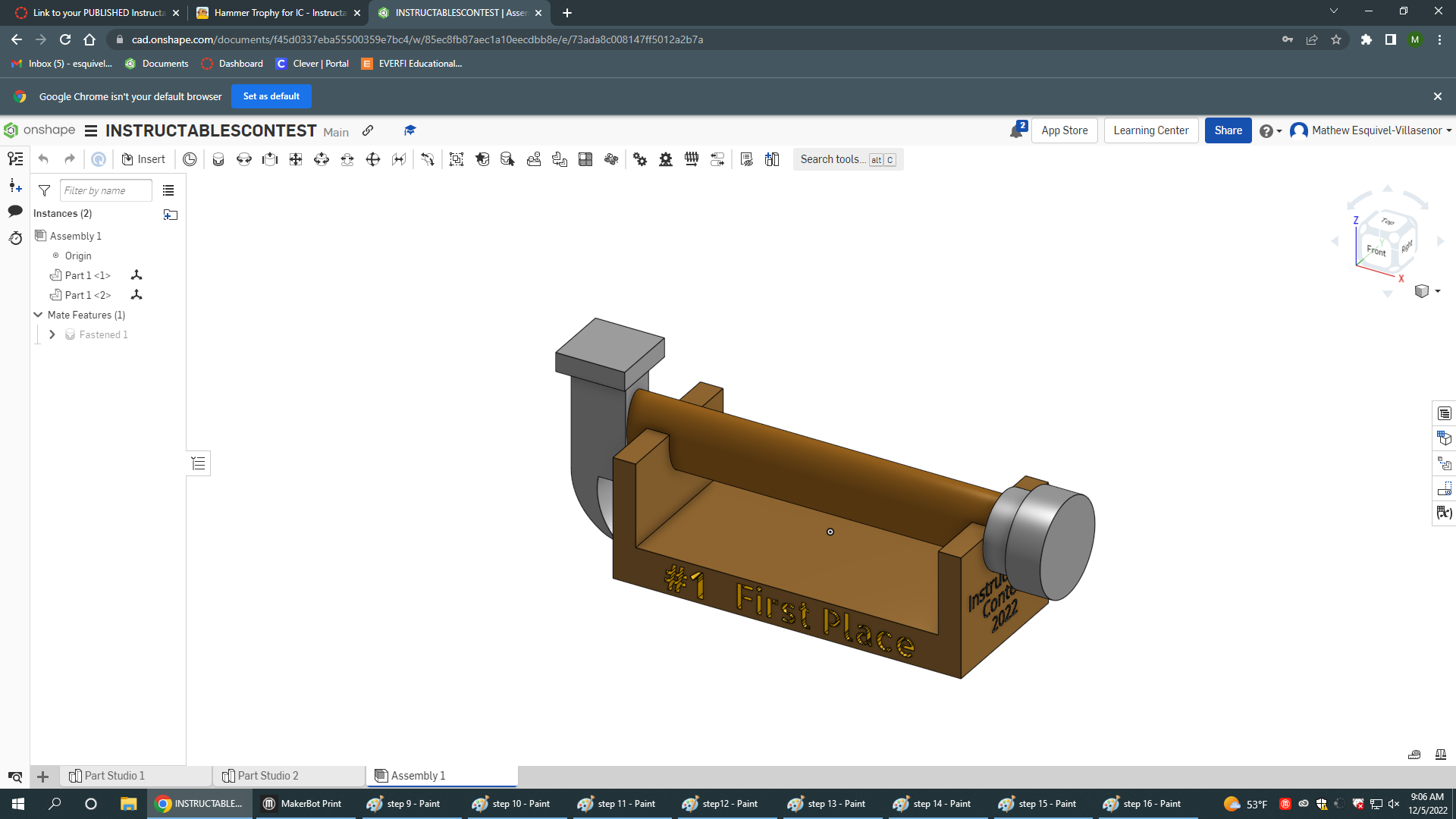Toggle the feature list view icon
Viewport: 1456px width, 819px height.
tap(168, 190)
